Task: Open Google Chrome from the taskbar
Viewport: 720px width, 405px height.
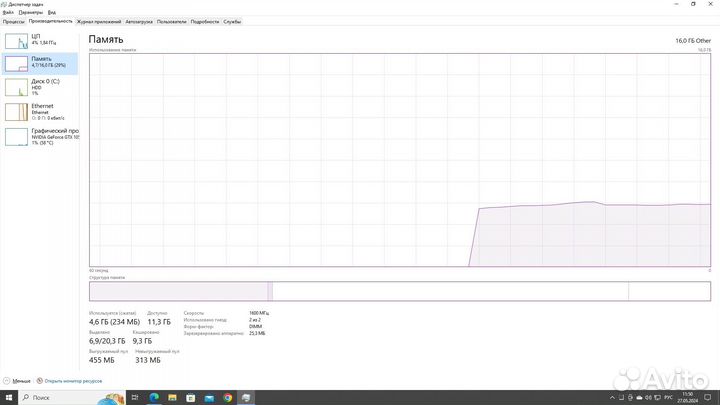Action: (228, 397)
